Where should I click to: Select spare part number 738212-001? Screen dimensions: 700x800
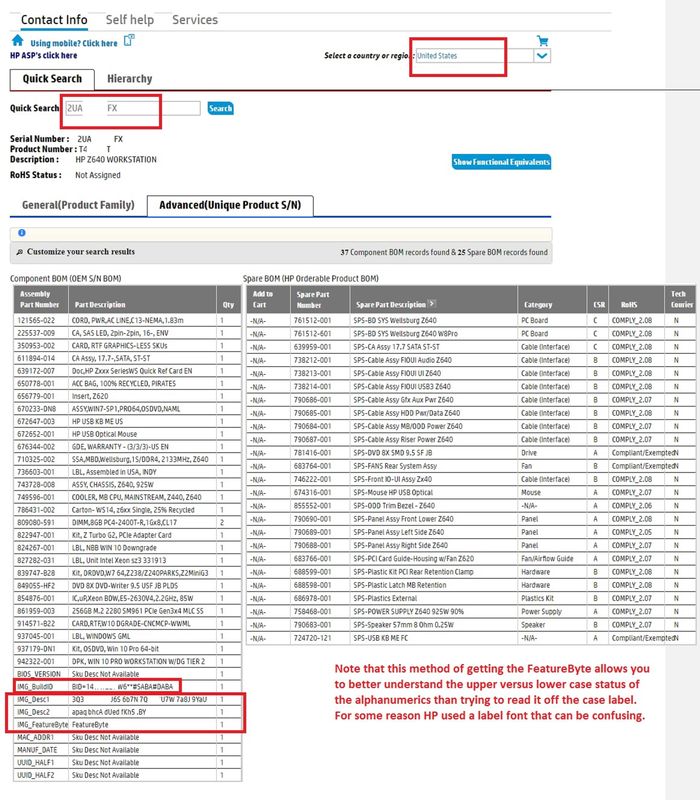coord(313,360)
